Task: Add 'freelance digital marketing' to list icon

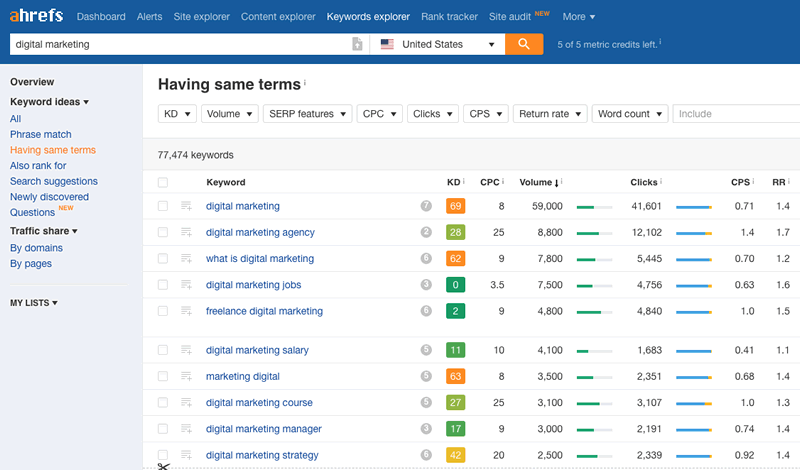Action: [x=186, y=311]
